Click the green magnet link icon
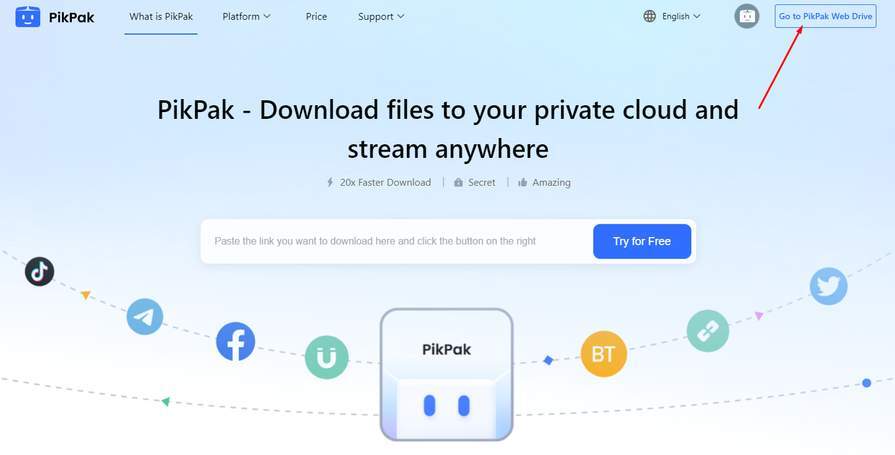This screenshot has height=455, width=895. pos(326,357)
